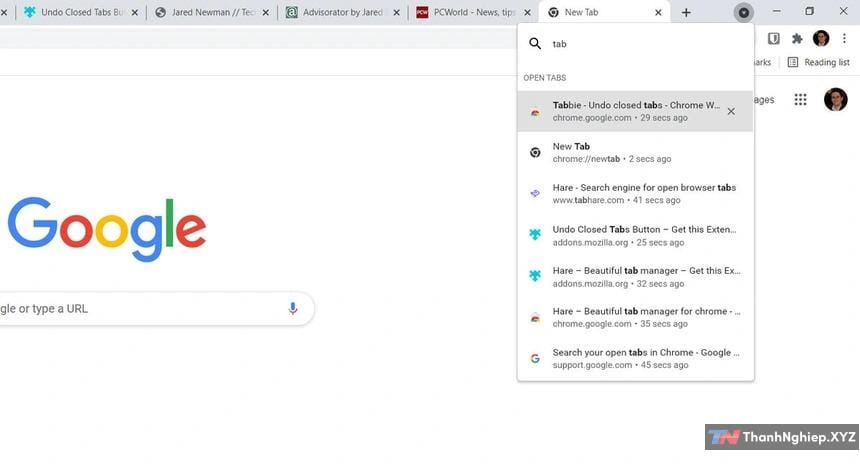Viewport: 860px width, 471px height.
Task: Open the Chrome profile avatar in toolbar
Action: pyautogui.click(x=821, y=38)
